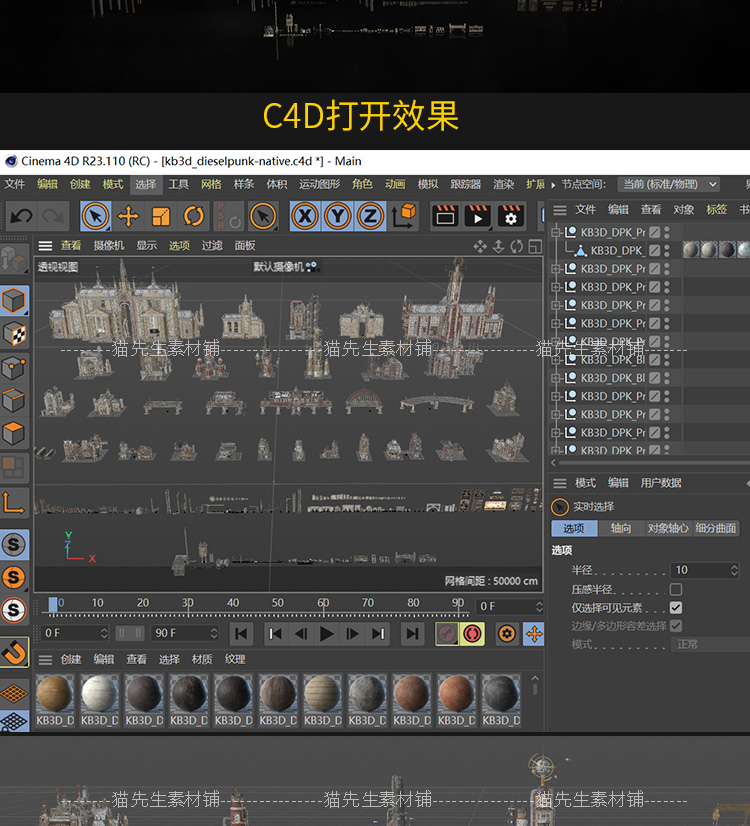Click the record active objects button
Viewport: 750px width, 826px height.
(x=447, y=634)
